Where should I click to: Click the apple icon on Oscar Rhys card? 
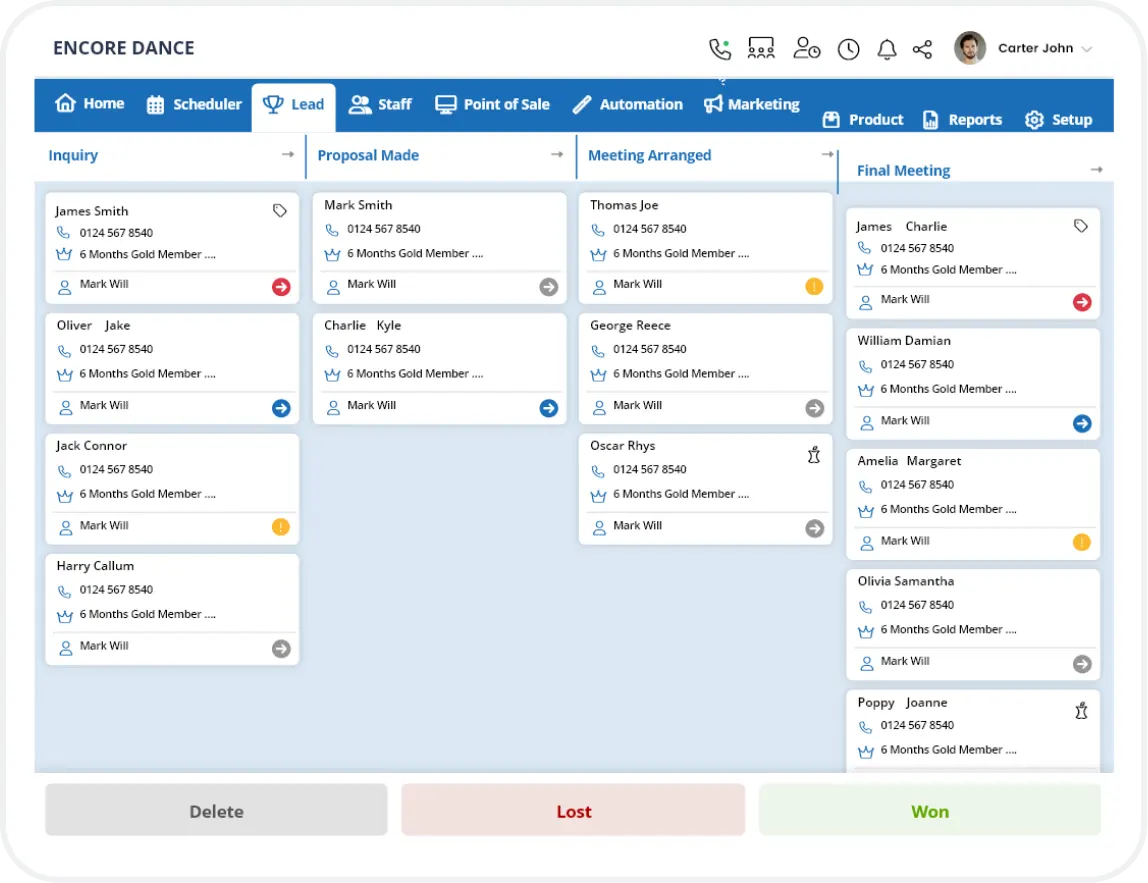coord(813,455)
